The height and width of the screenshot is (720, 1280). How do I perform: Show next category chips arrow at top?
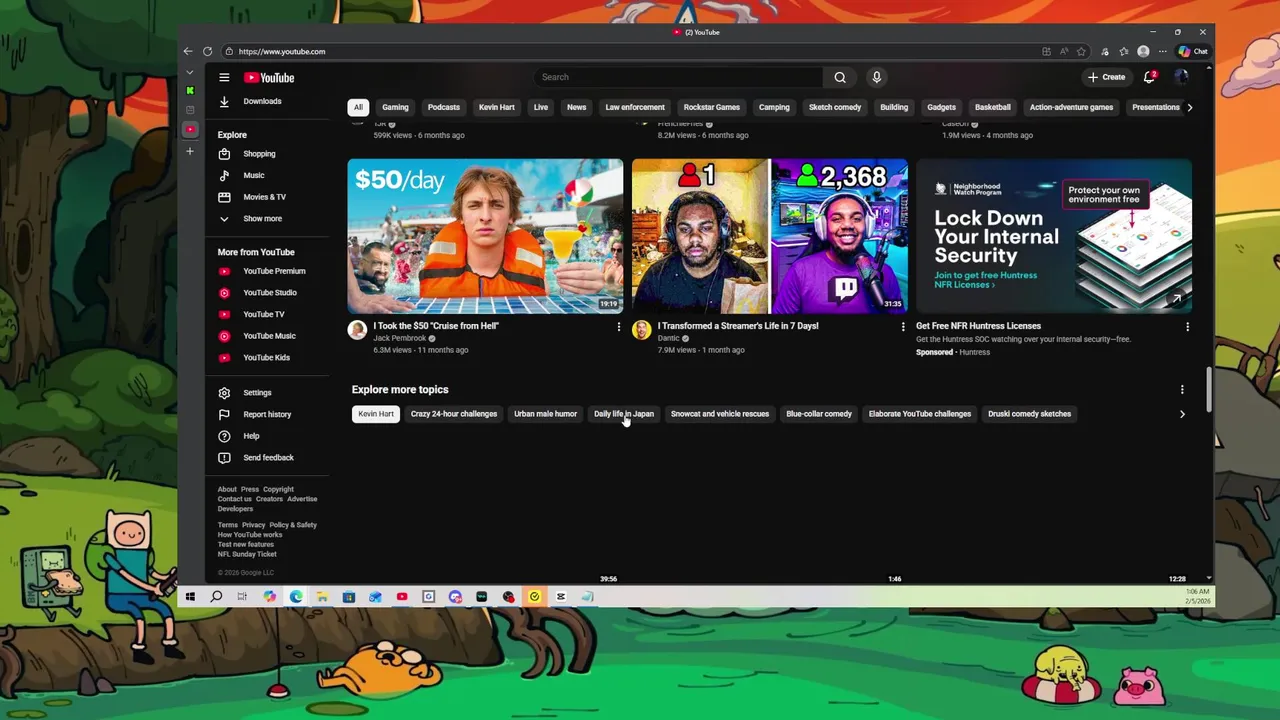click(1189, 107)
